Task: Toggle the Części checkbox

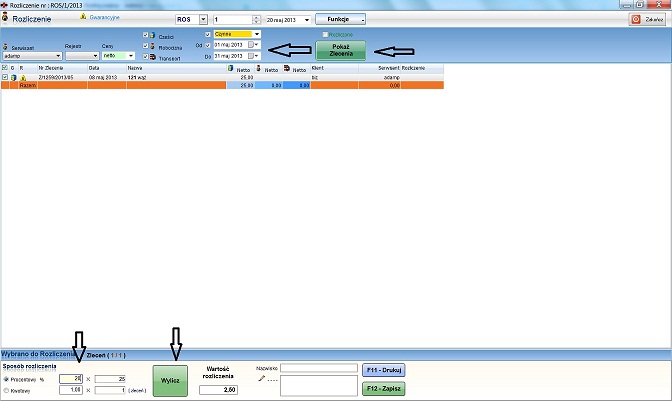Action: (145, 35)
